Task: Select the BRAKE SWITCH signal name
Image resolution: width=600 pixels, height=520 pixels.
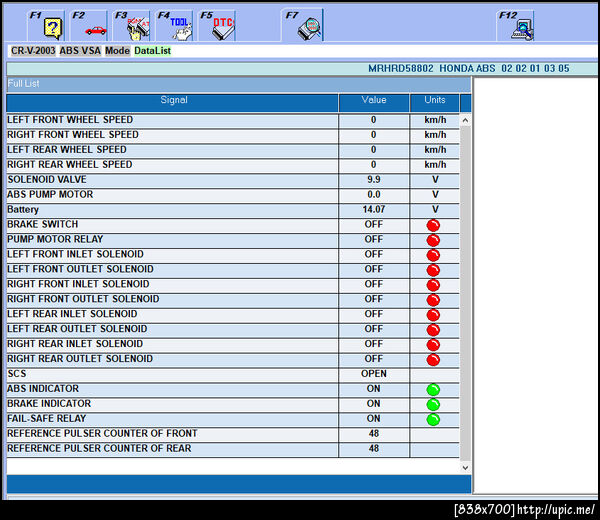Action: [x=42, y=225]
